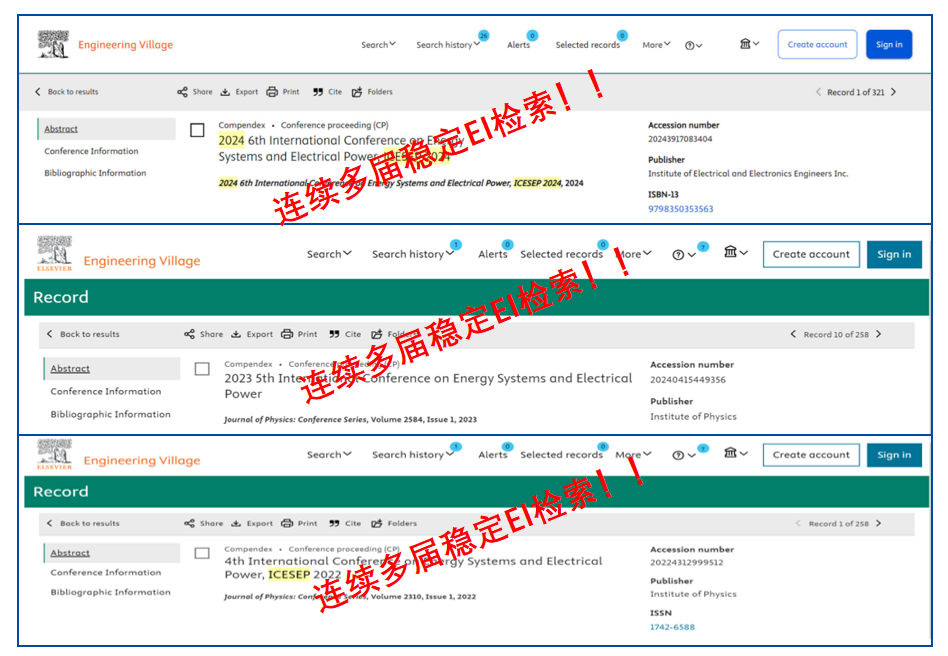Viewport: 948px width, 656px height.
Task: Open ISSN link 1742-6588
Action: click(672, 628)
